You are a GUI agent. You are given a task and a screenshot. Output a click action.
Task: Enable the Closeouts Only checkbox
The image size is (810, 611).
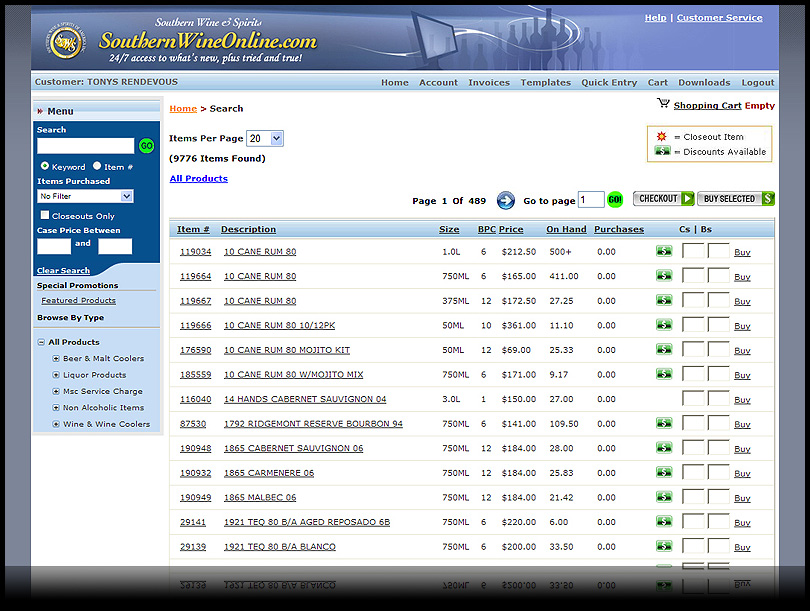pyautogui.click(x=45, y=215)
